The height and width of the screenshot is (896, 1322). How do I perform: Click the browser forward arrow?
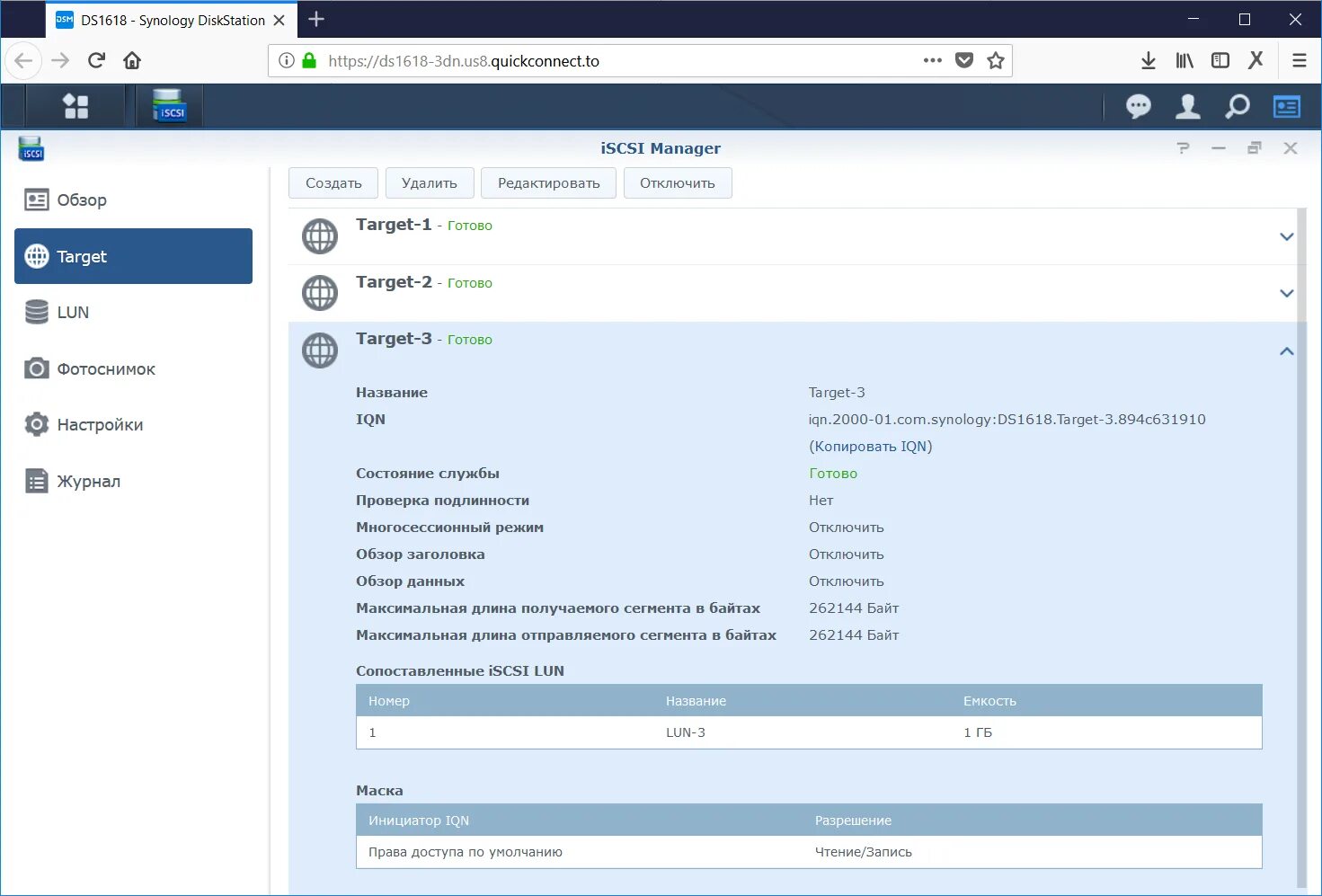click(x=60, y=60)
